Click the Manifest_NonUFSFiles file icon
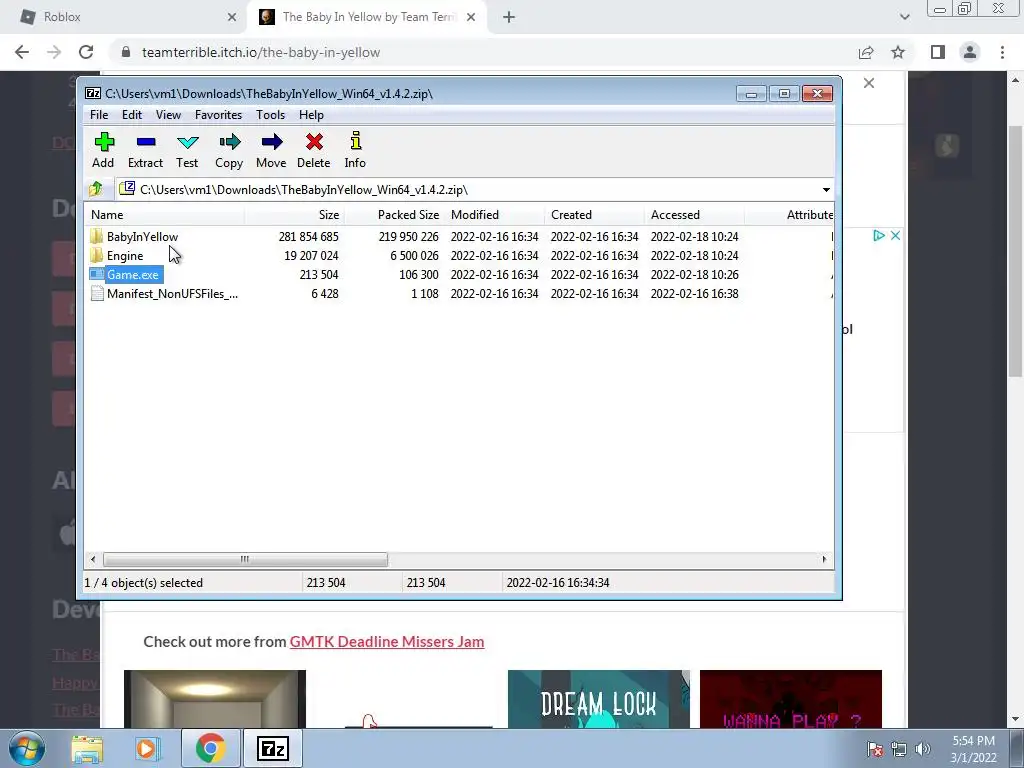The image size is (1024, 768). click(x=97, y=294)
